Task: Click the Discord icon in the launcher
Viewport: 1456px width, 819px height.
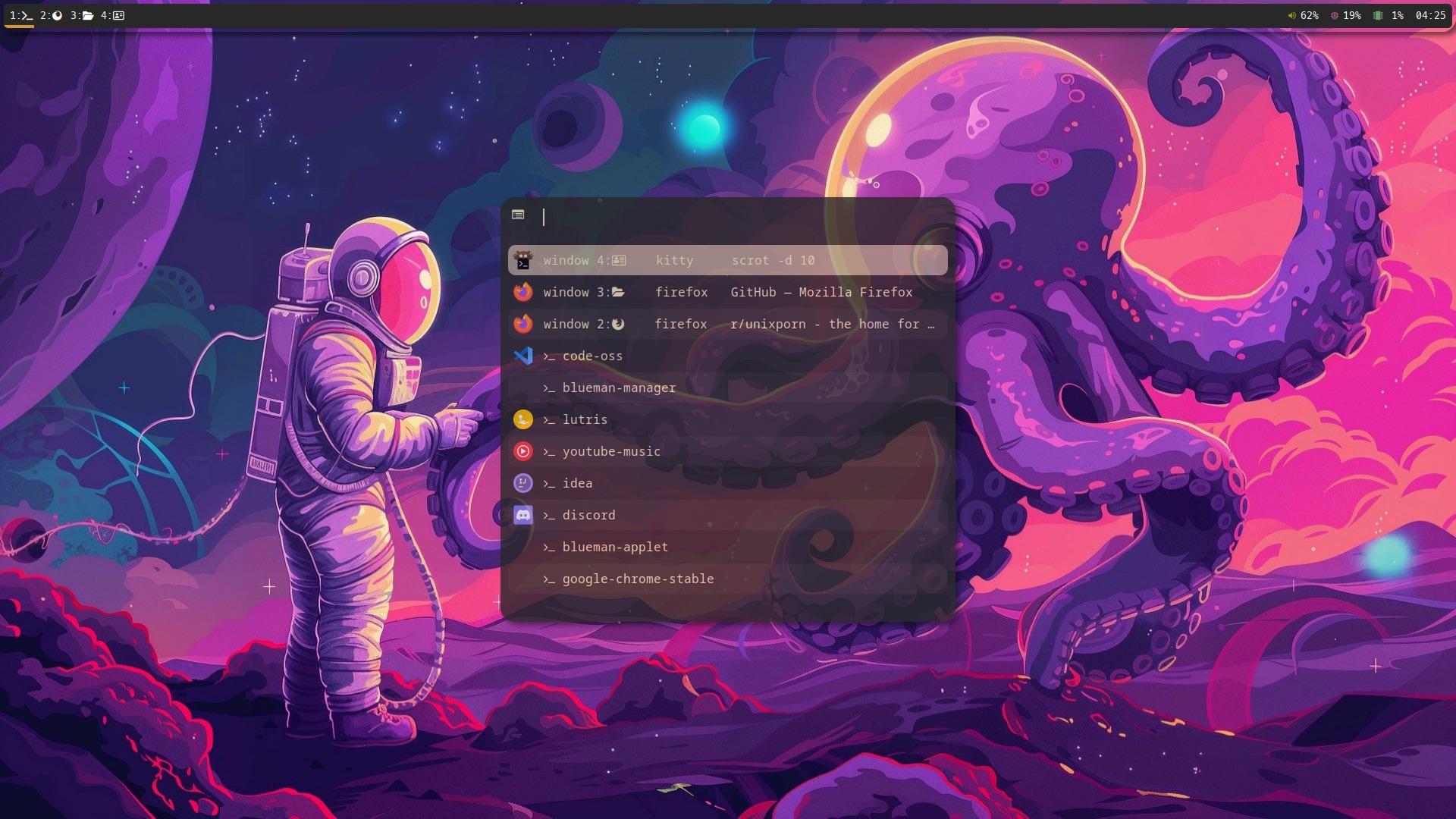Action: click(524, 515)
